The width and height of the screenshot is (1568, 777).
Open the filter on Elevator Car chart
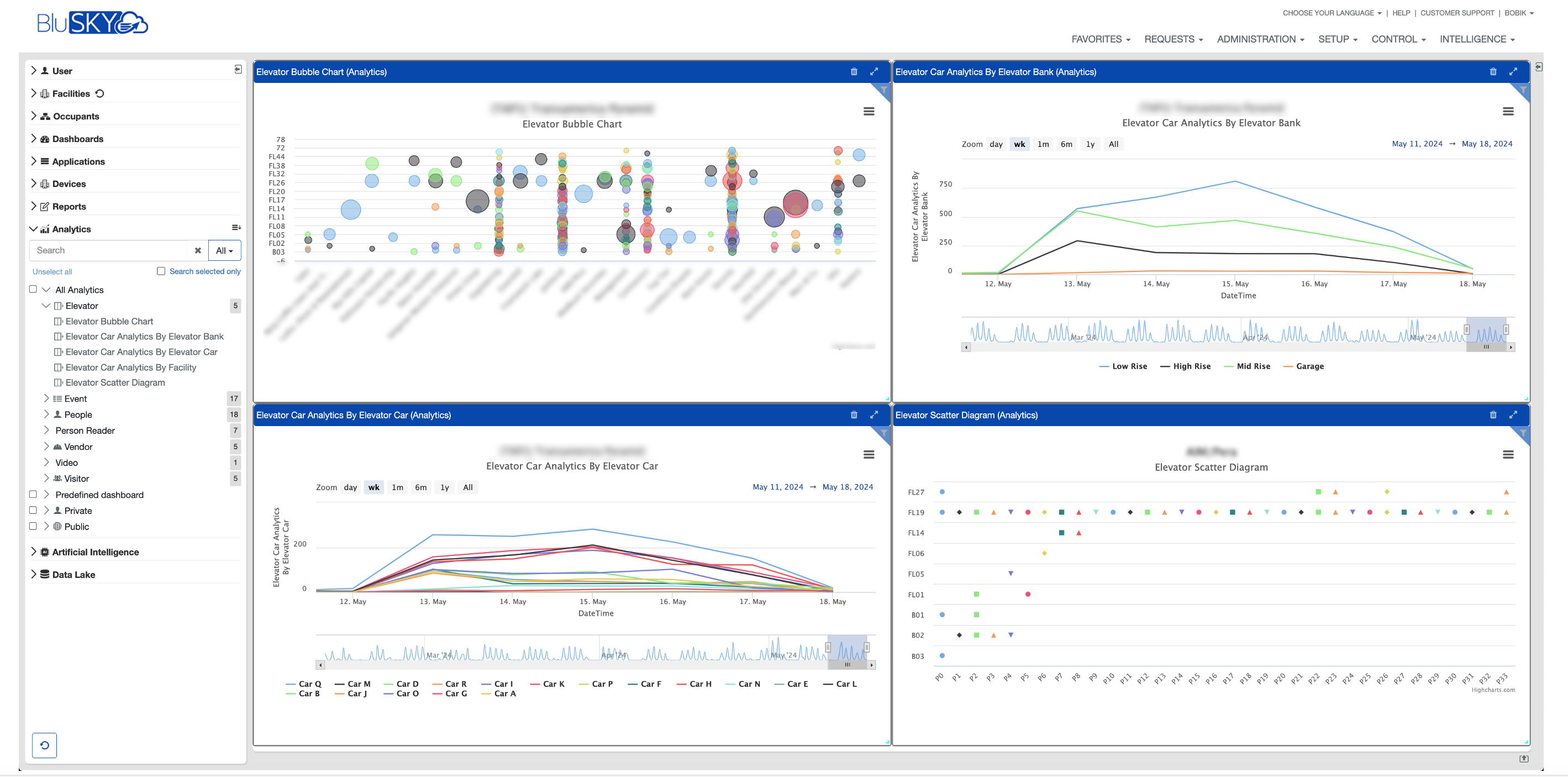pyautogui.click(x=883, y=434)
